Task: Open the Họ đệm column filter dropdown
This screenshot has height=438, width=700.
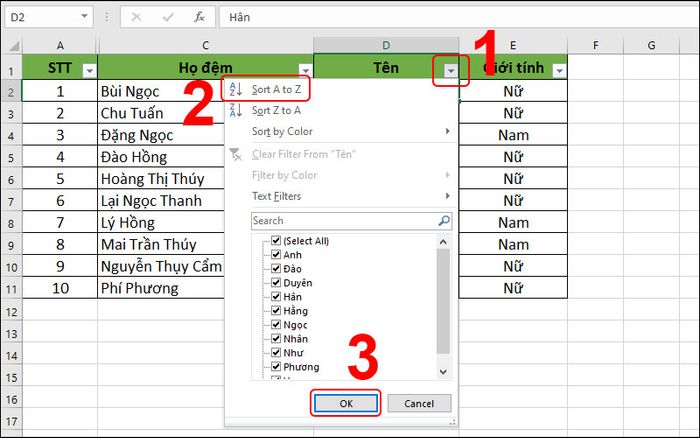Action: (x=305, y=71)
